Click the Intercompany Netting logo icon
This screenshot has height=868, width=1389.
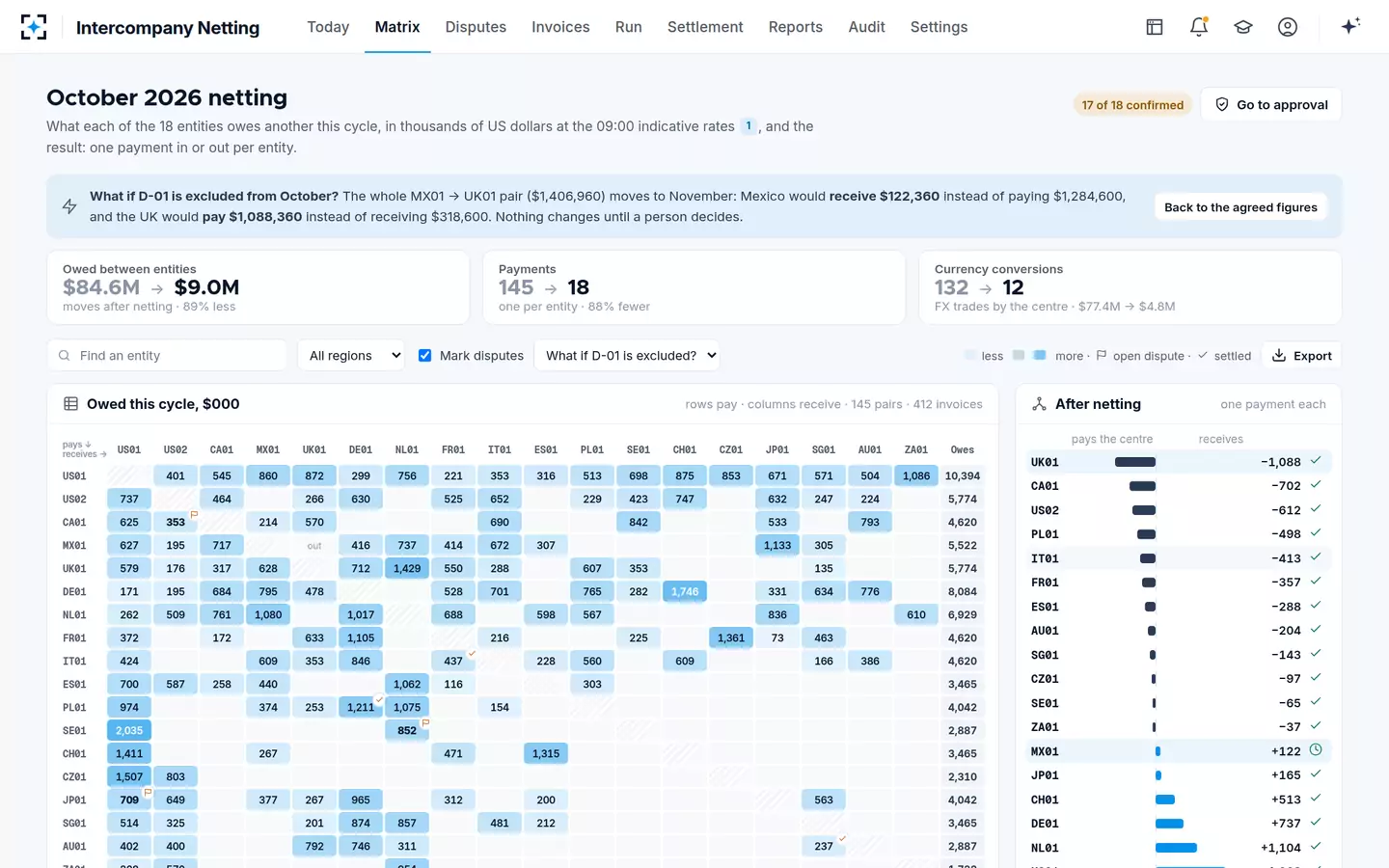pos(34,27)
